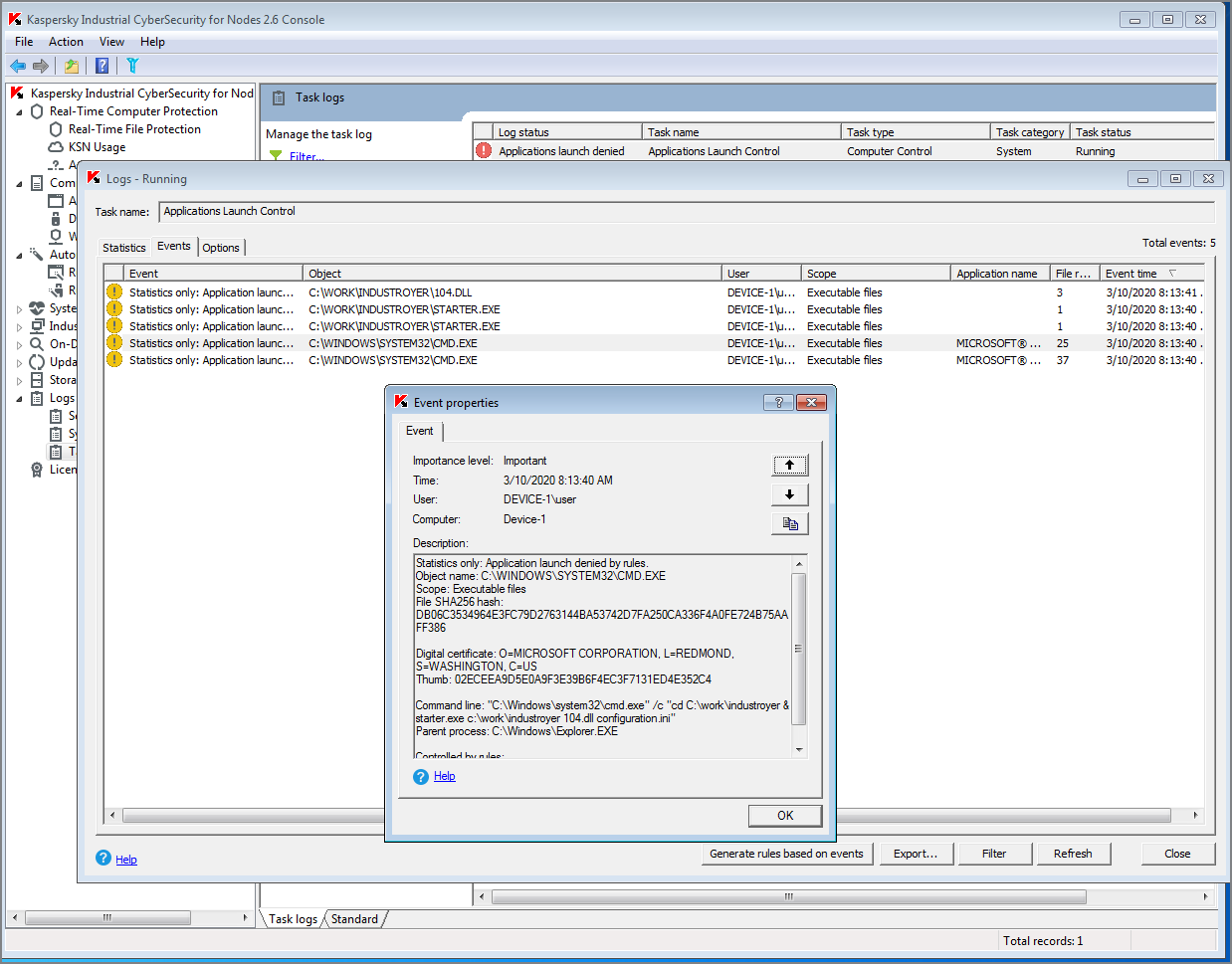Click the forward arrow toolbar icon
Image resolution: width=1232 pixels, height=964 pixels.
pyautogui.click(x=41, y=66)
